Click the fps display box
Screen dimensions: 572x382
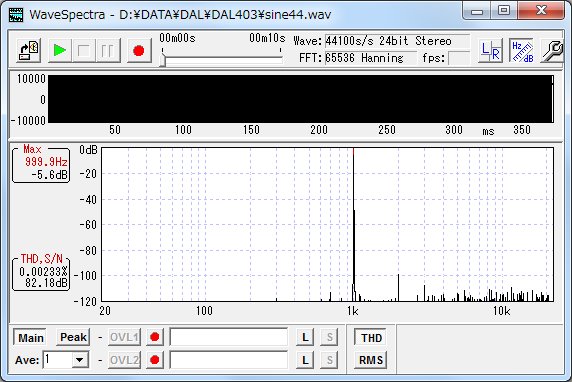[x=459, y=58]
